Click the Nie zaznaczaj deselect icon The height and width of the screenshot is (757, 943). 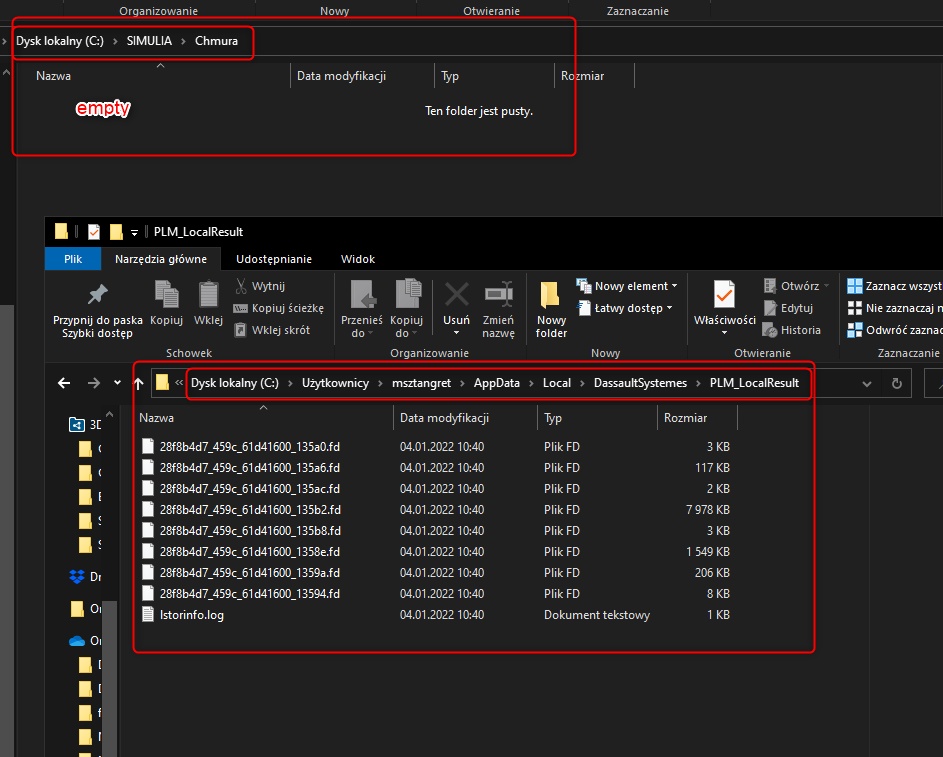point(855,308)
